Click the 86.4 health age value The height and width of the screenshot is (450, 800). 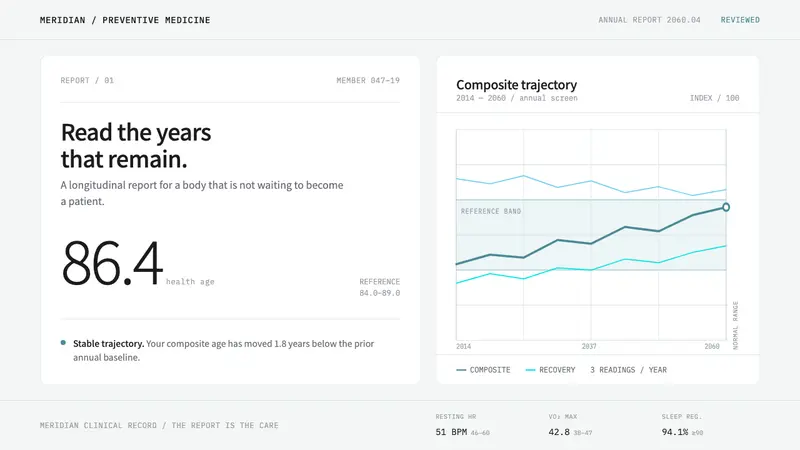112,264
